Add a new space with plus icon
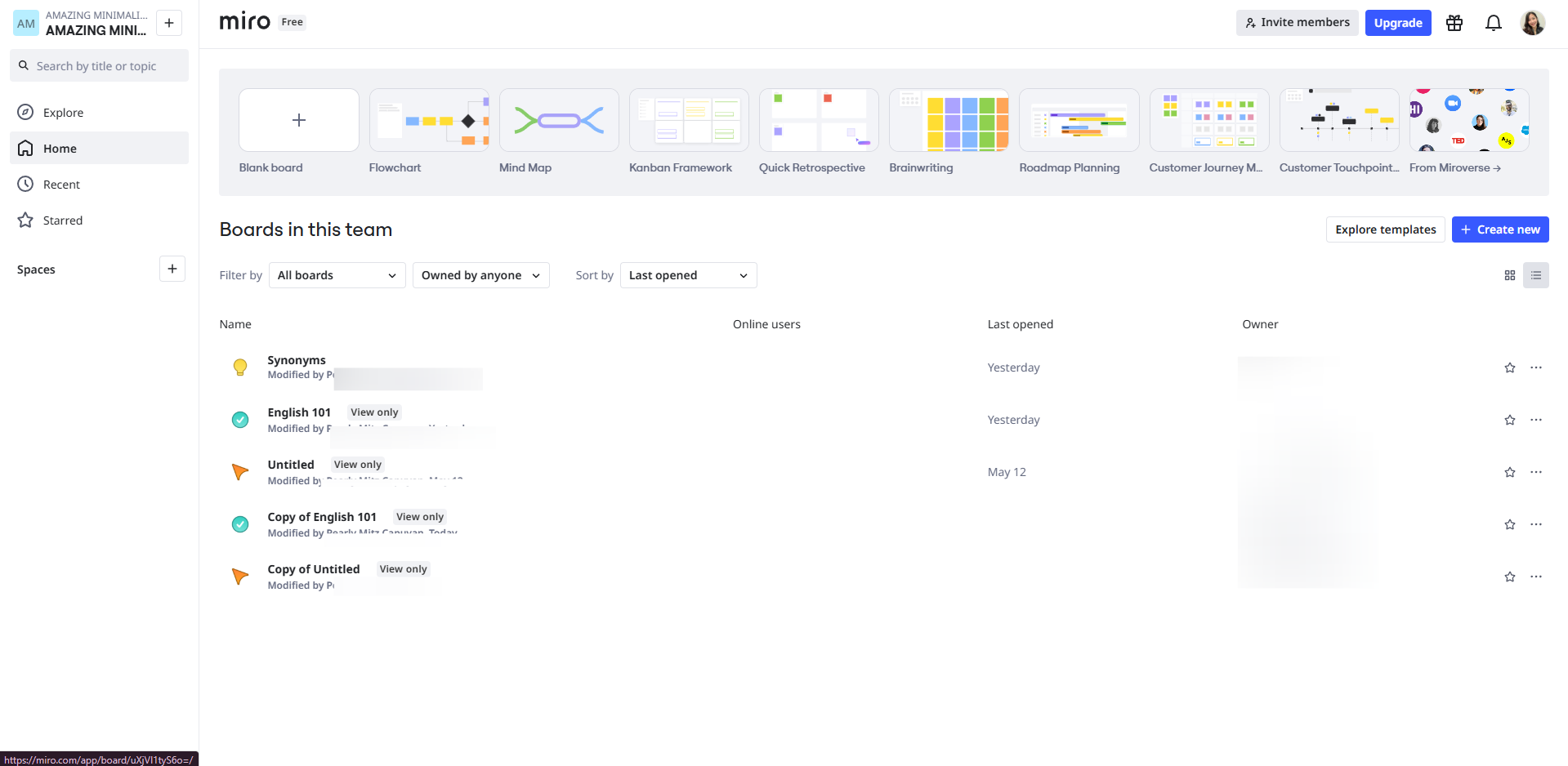1568x766 pixels. click(172, 269)
